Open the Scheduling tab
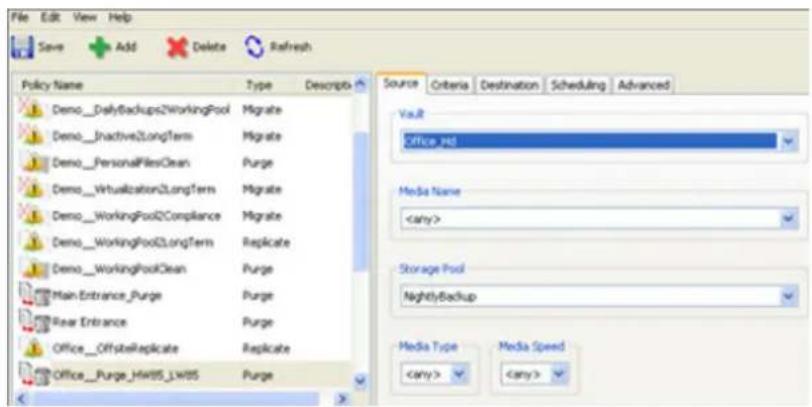This screenshot has height=407, width=812. 578,85
